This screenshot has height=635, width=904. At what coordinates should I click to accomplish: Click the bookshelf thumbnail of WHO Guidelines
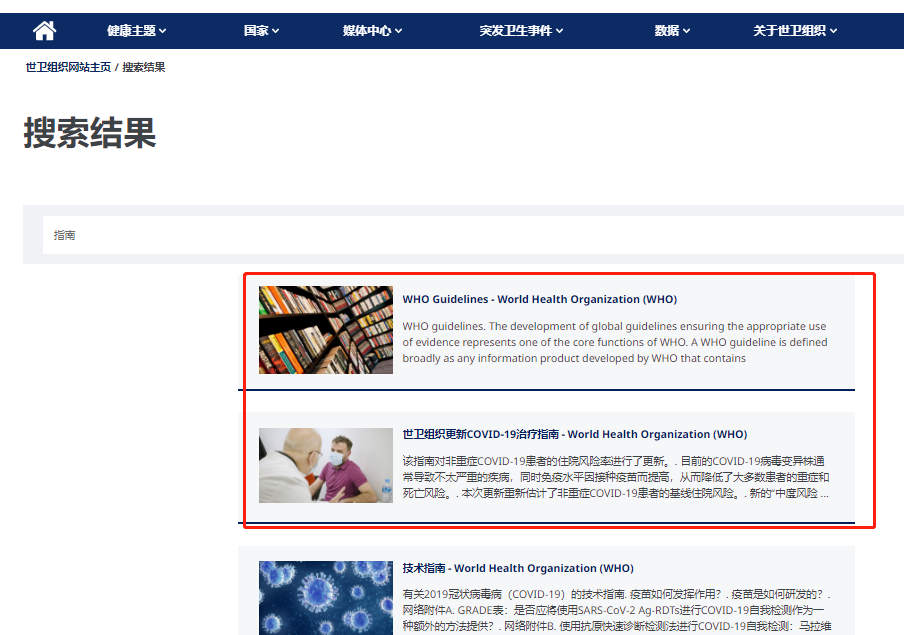[x=326, y=330]
